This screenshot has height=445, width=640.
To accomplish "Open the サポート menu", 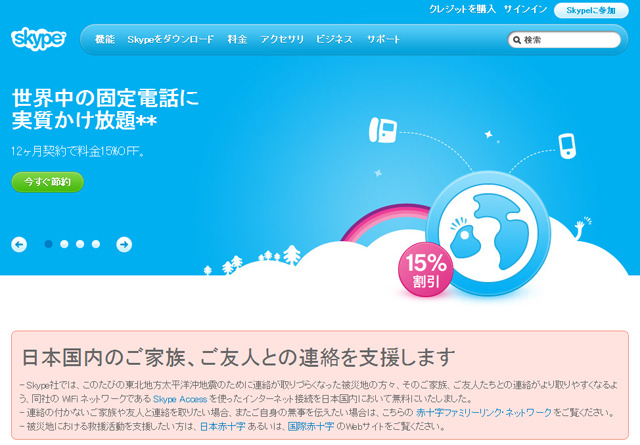I will [383, 39].
